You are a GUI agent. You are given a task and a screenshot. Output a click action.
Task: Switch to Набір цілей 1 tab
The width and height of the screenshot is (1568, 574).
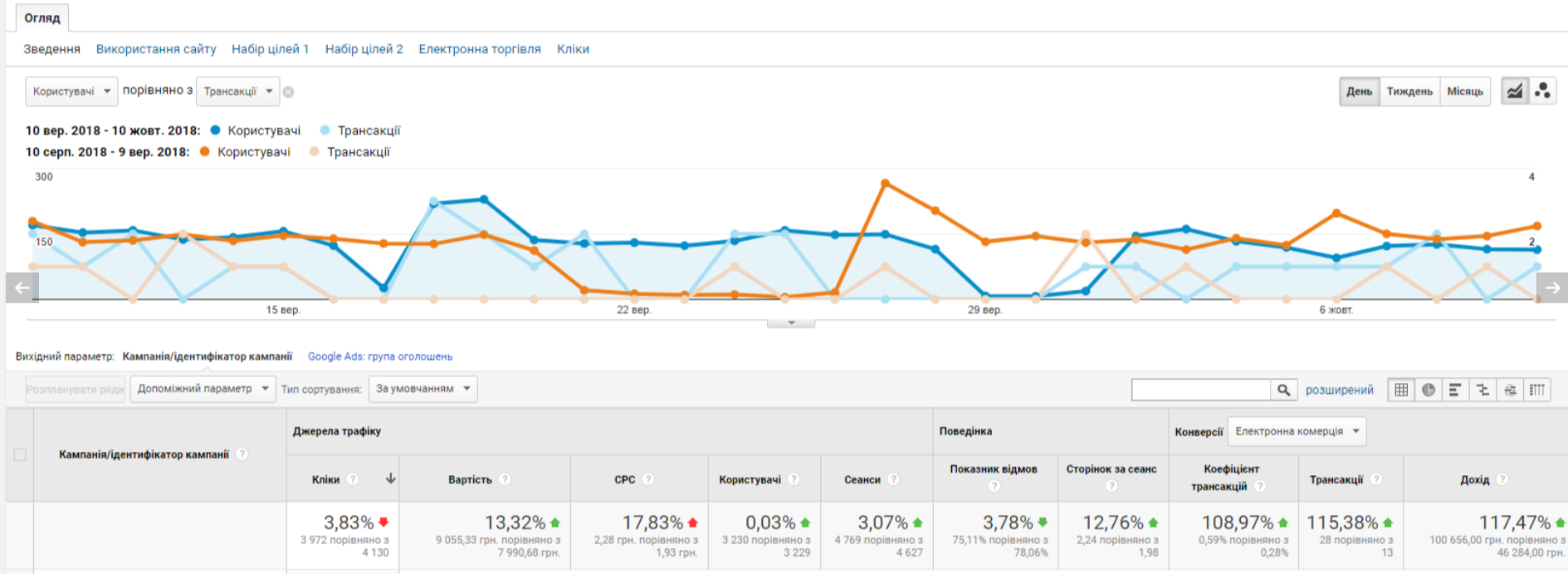point(271,49)
